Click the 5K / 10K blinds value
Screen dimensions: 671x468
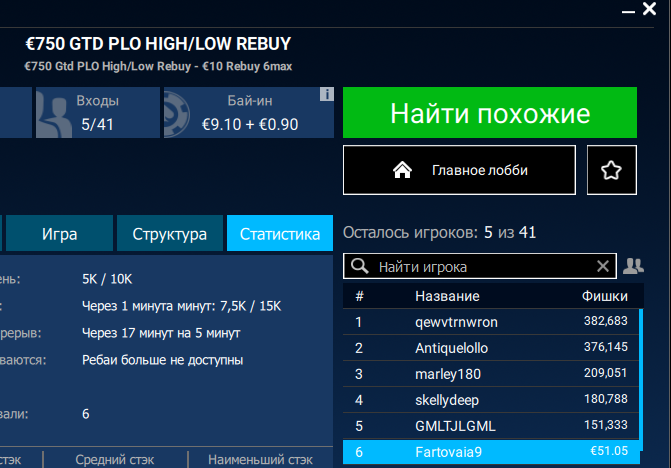[x=107, y=279]
